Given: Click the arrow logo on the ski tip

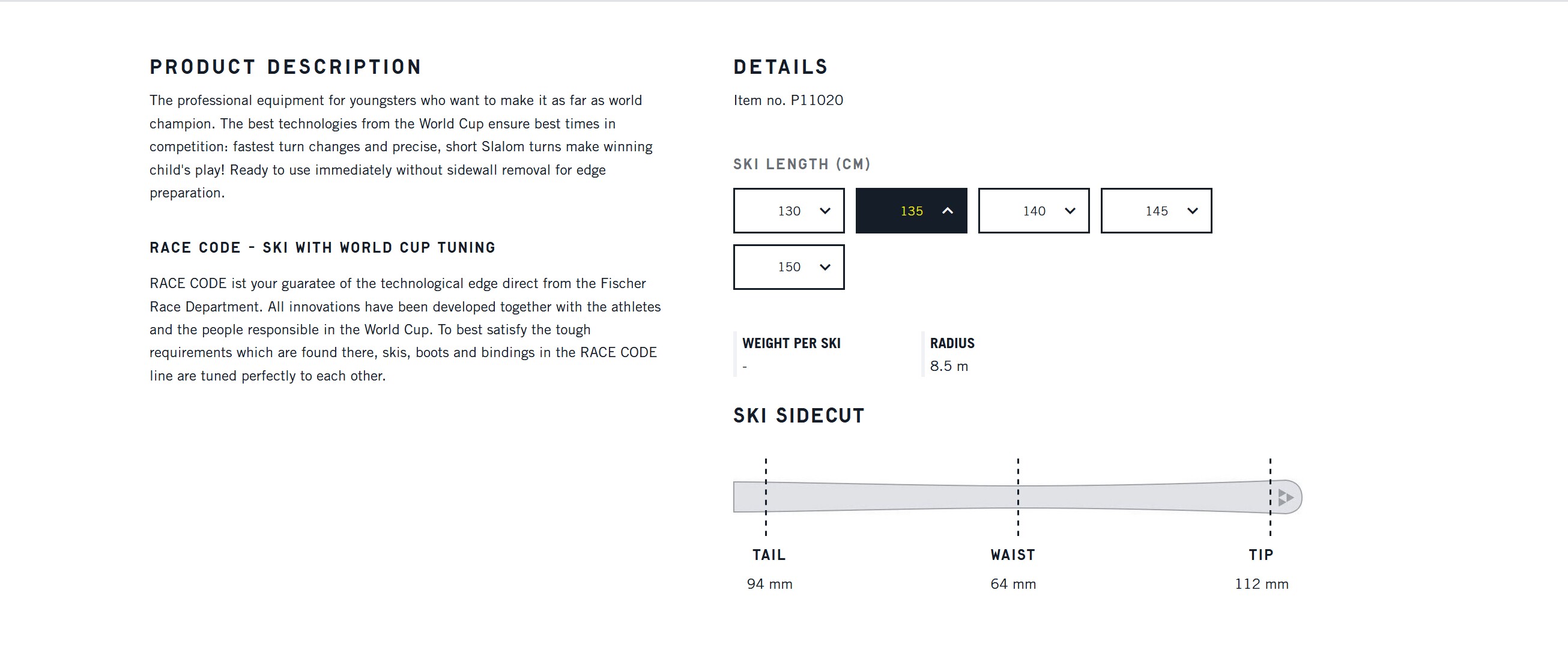Looking at the screenshot, I should click(1285, 497).
